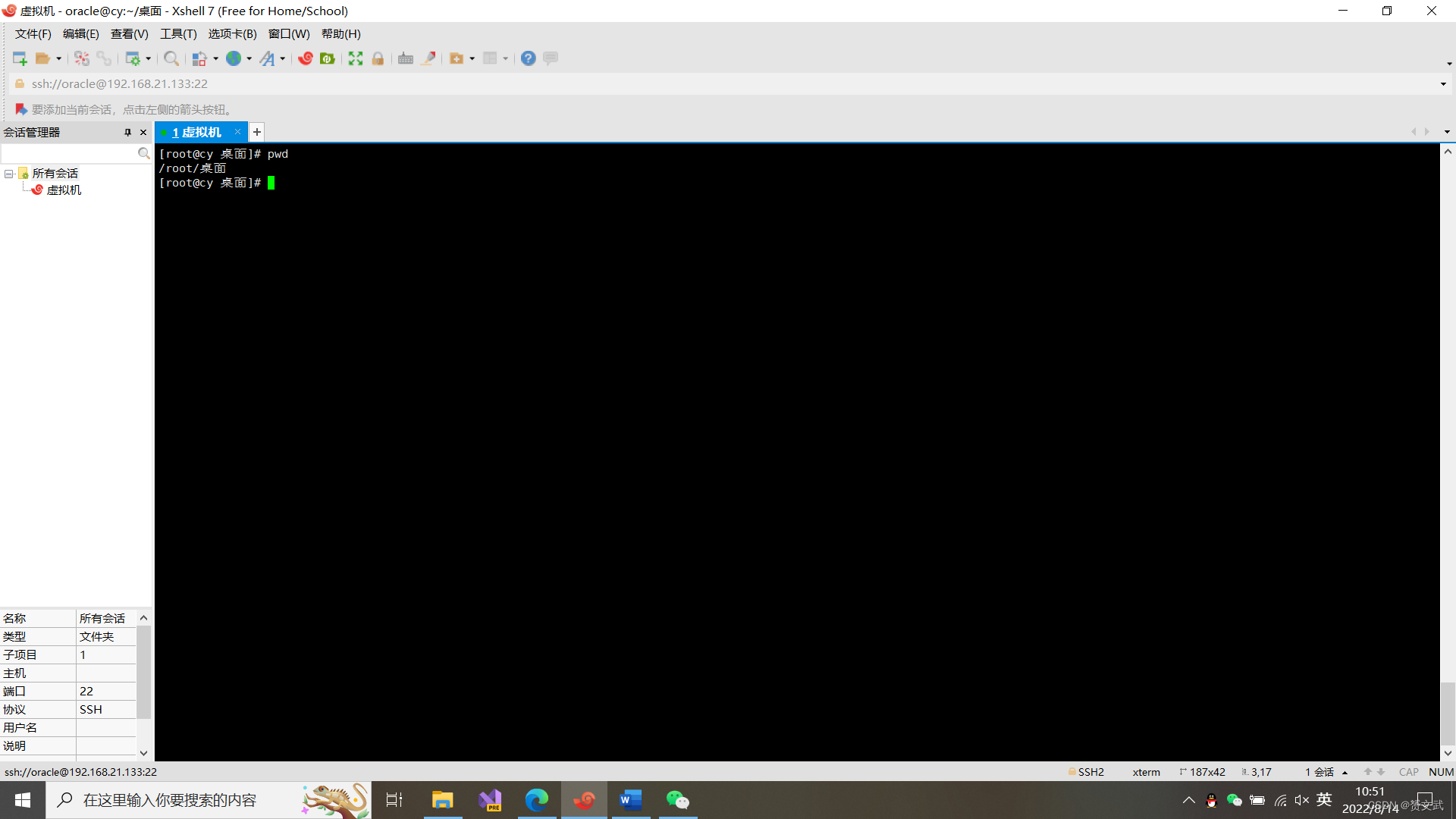This screenshot has width=1456, height=819.
Task: Toggle the fullscreen view icon
Action: click(354, 58)
